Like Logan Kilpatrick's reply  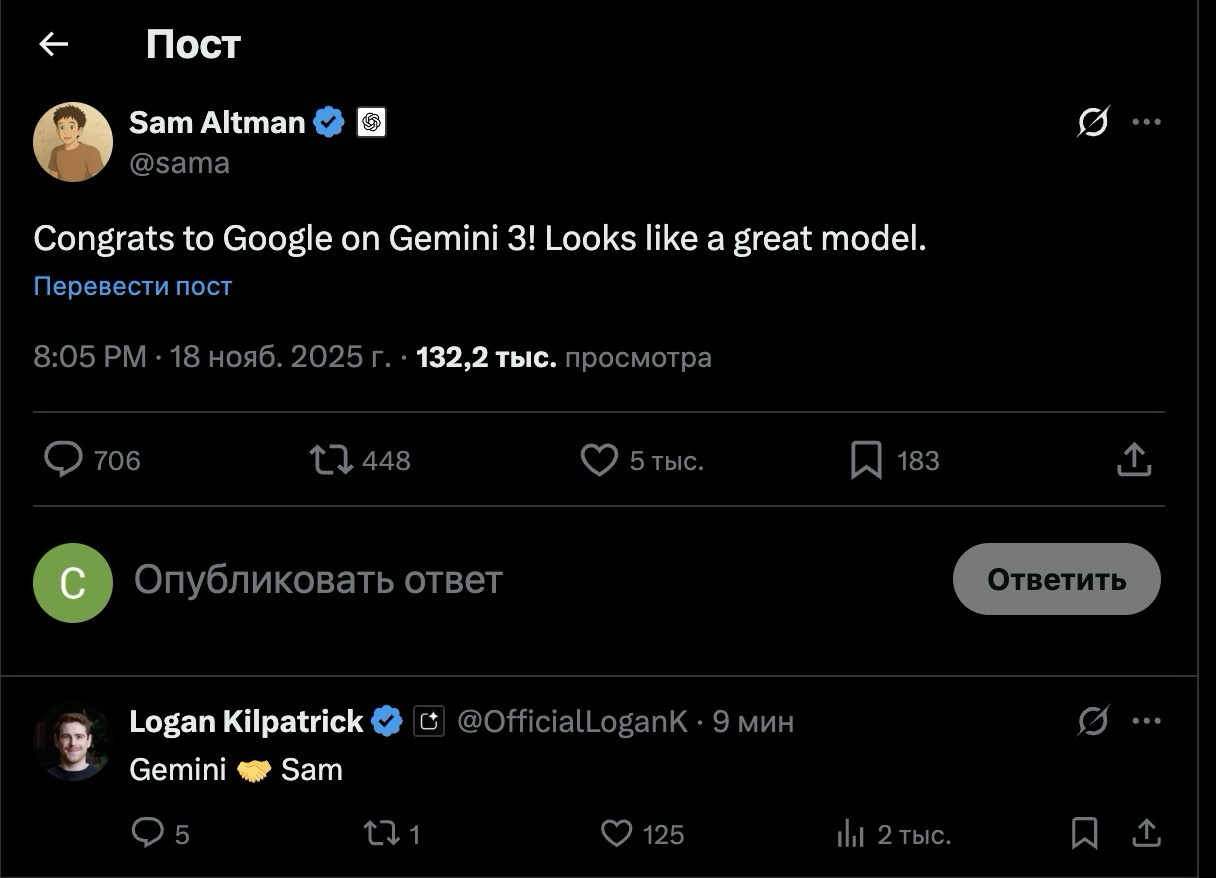(617, 834)
